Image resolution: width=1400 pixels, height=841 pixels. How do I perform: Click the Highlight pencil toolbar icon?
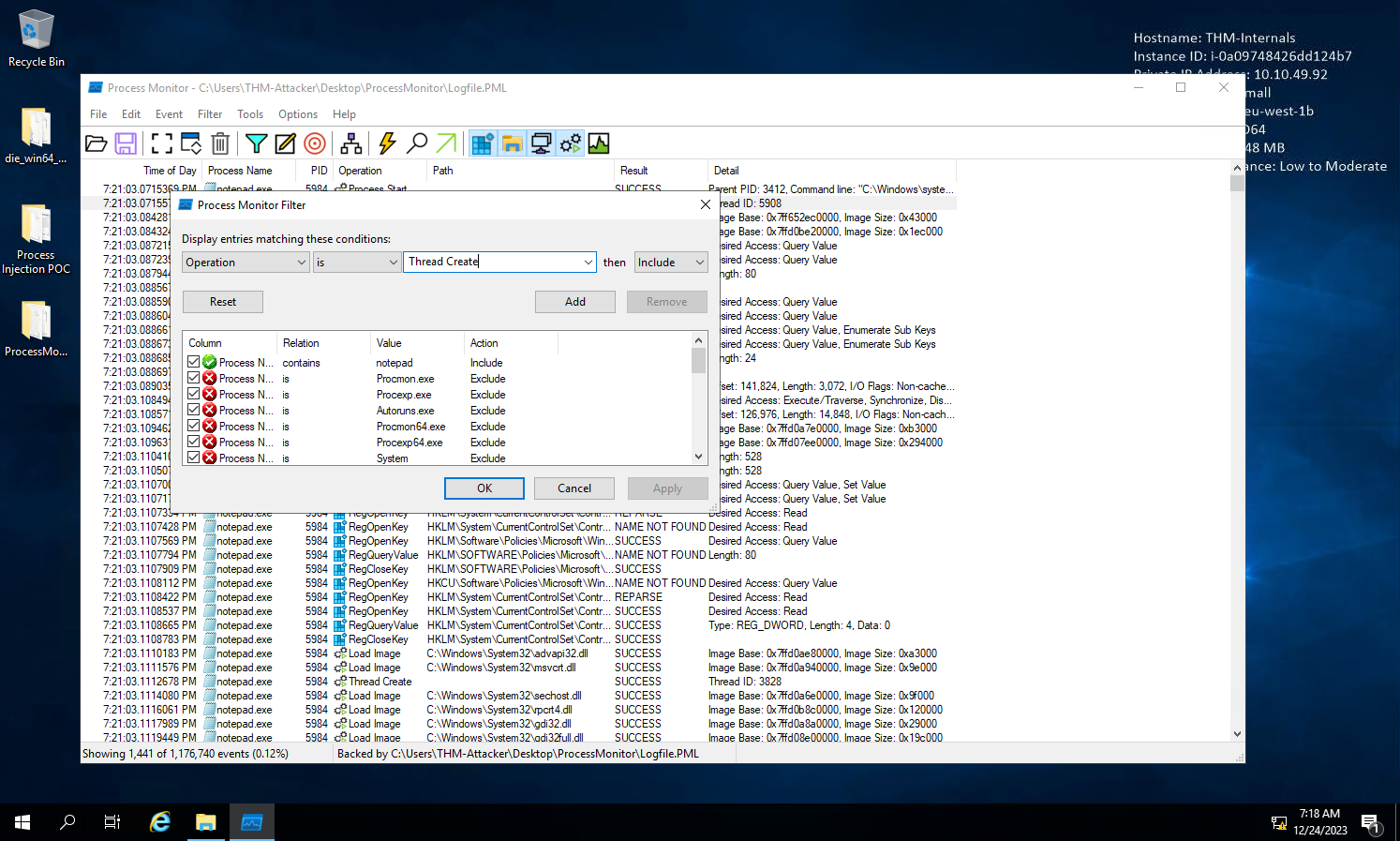(285, 143)
